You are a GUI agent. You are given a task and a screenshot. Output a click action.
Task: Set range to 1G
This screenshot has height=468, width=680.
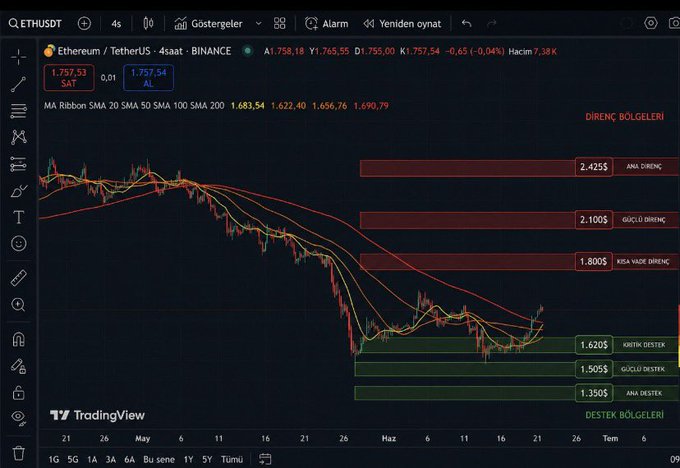[54, 459]
